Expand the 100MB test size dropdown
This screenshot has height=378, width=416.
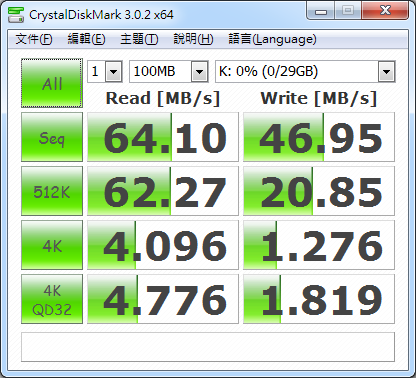(x=199, y=71)
